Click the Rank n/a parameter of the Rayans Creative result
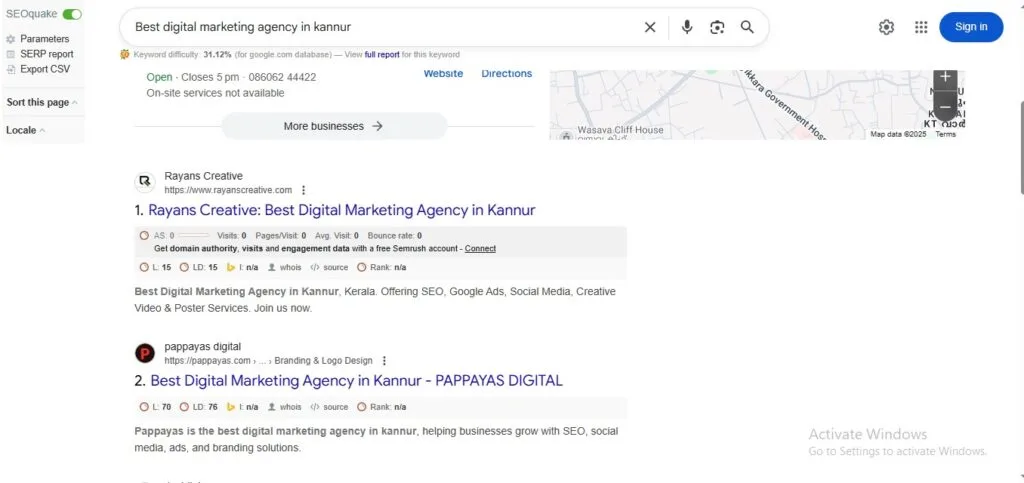 coord(382,268)
